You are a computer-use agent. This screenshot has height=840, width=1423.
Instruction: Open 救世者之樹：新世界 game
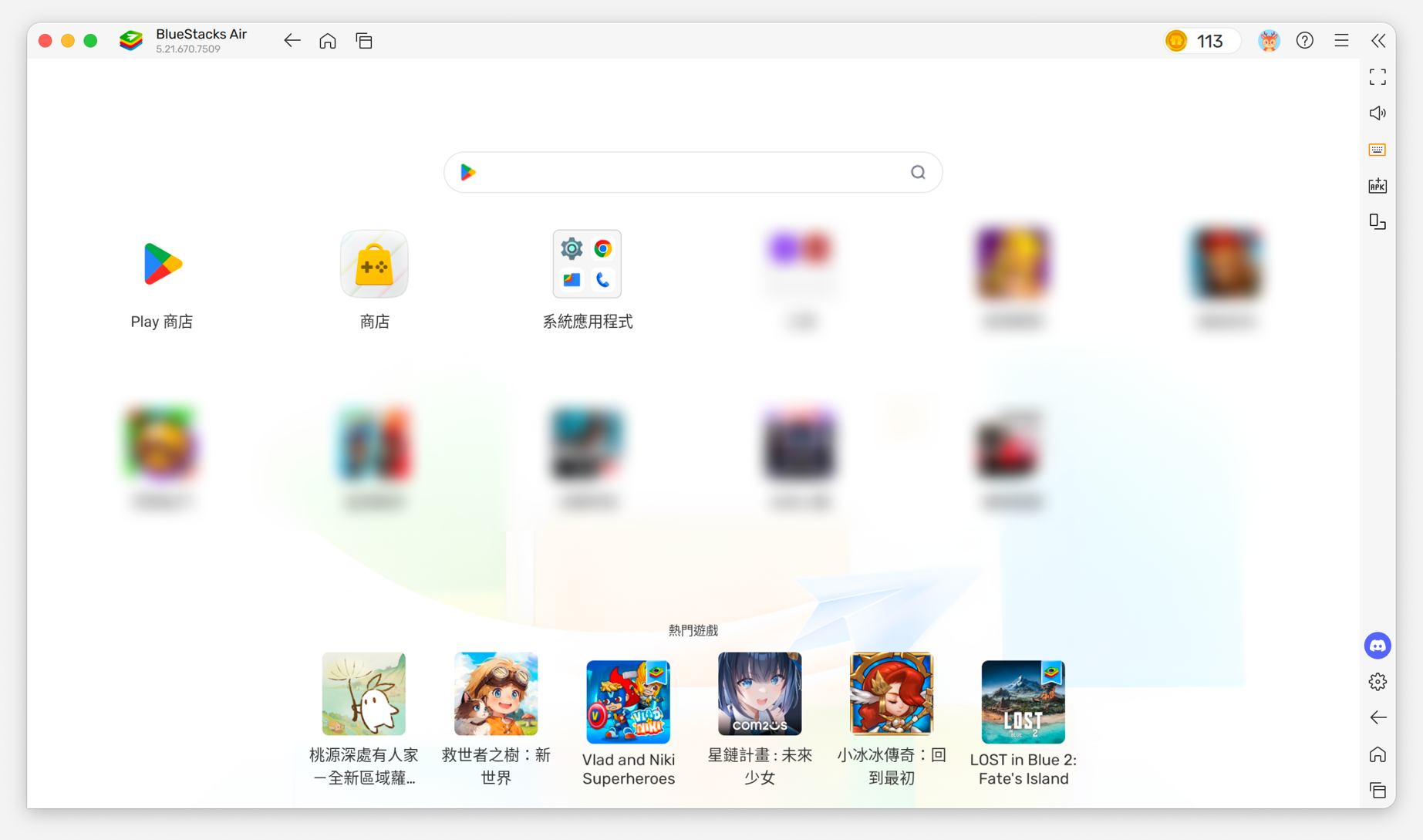[496, 719]
